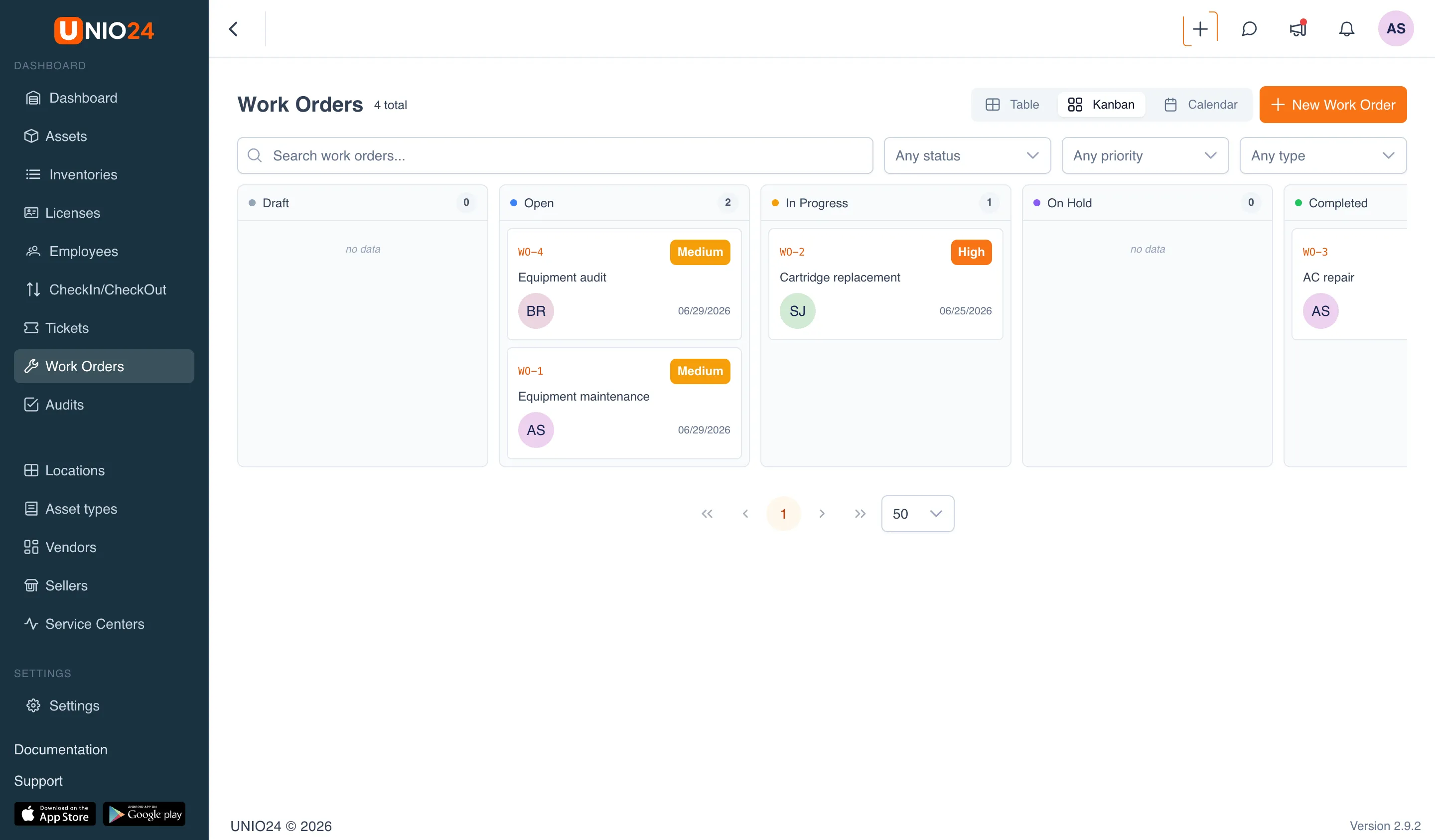
Task: Open the Any priority filter dropdown
Action: (1145, 155)
